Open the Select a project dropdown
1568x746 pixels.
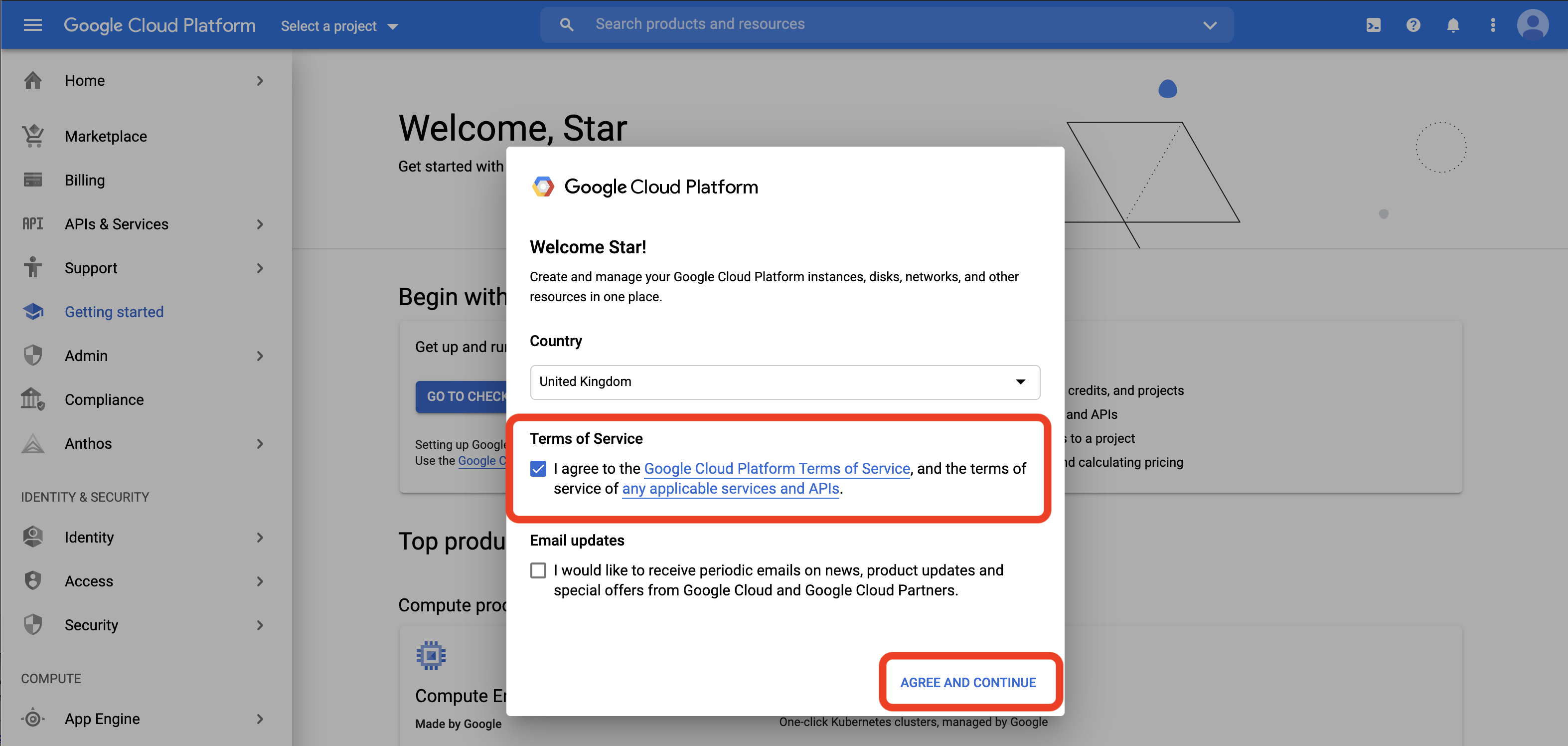(x=339, y=25)
